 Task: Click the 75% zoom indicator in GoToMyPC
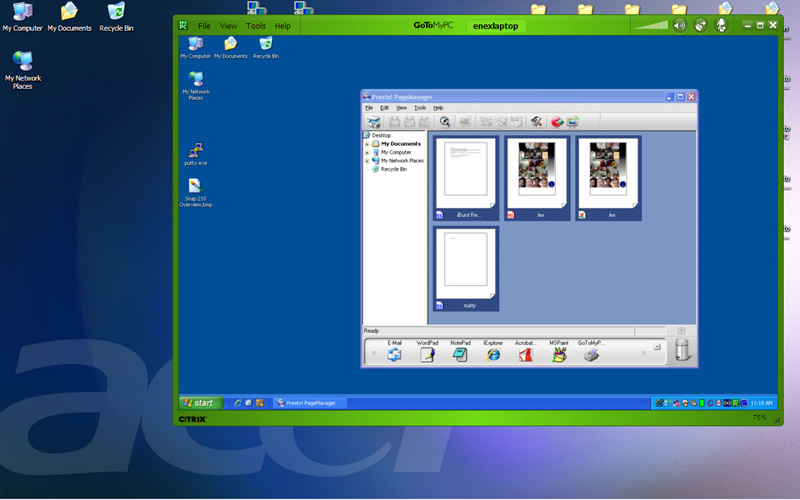[x=759, y=417]
